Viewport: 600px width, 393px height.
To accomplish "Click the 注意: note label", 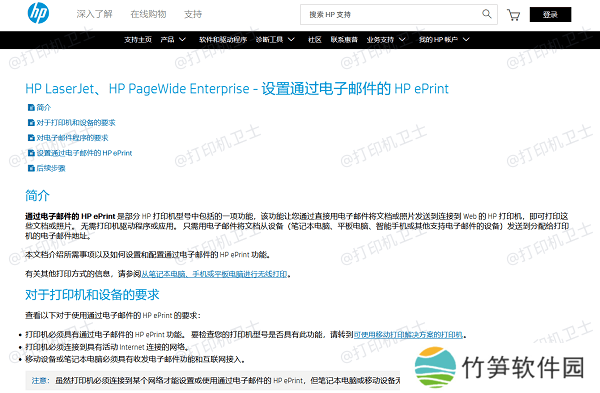I will click(41, 381).
